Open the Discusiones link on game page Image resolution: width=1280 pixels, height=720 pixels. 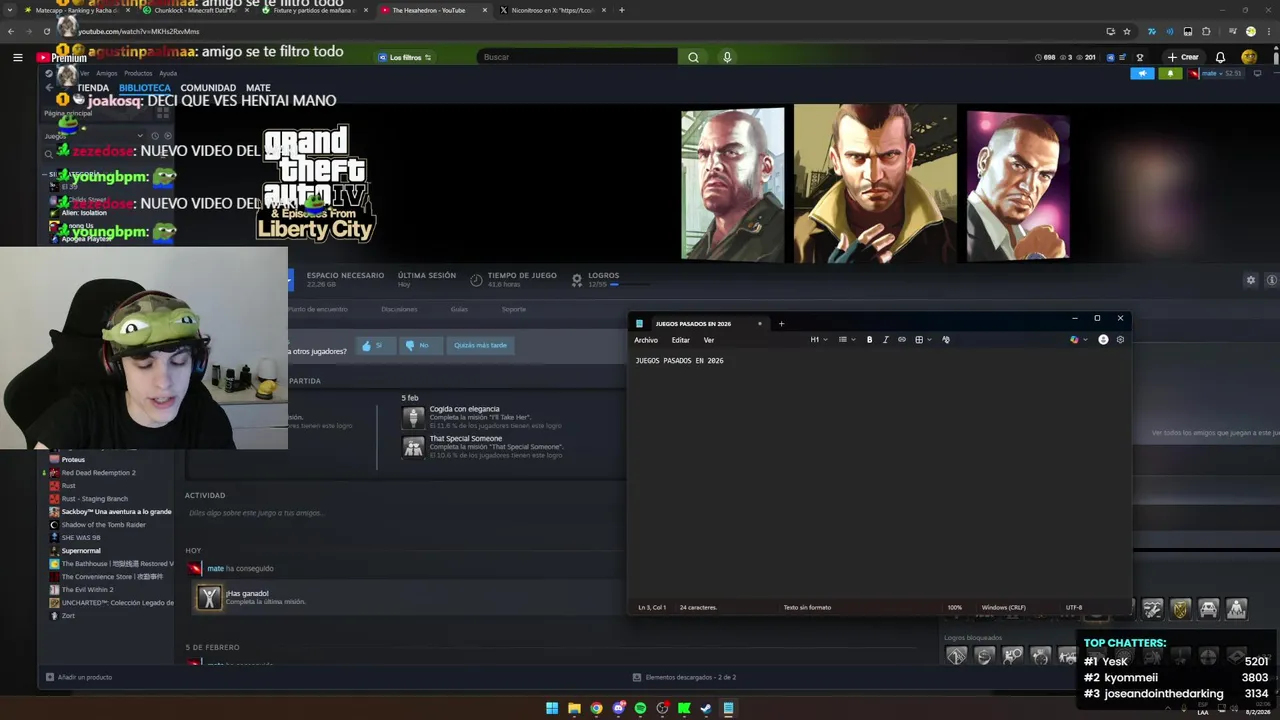click(399, 309)
